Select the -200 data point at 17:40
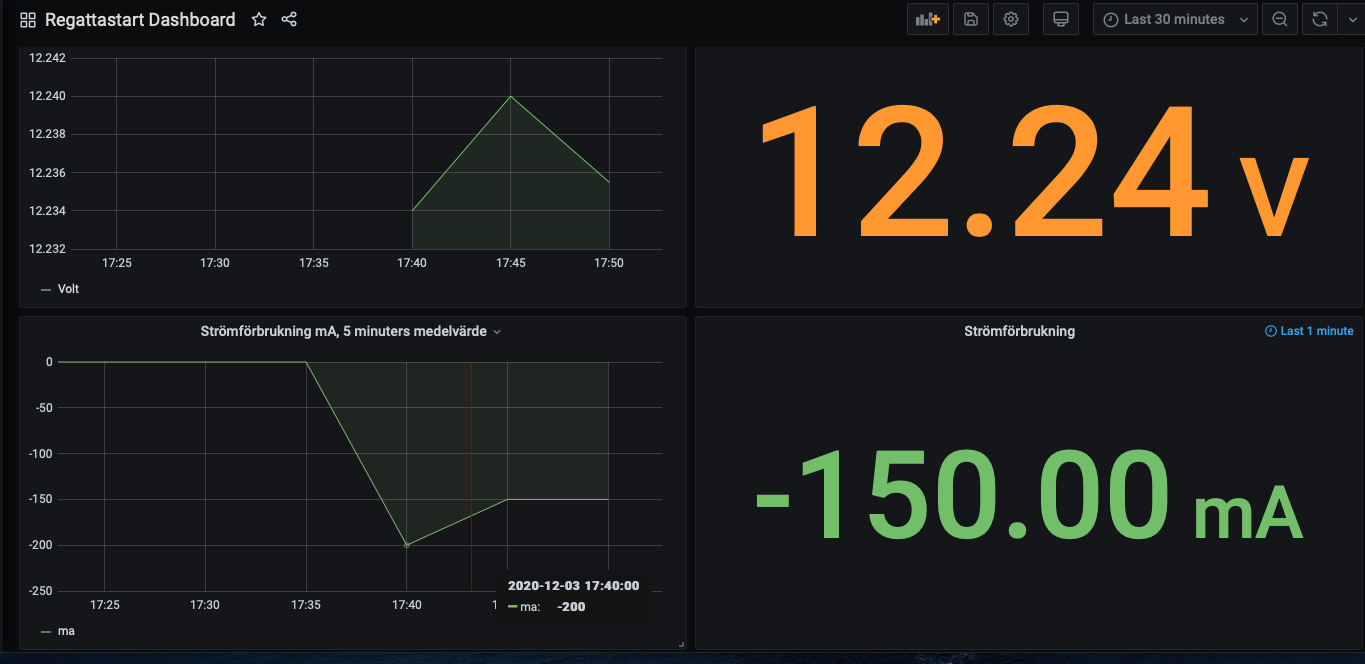This screenshot has width=1365, height=664. (406, 545)
